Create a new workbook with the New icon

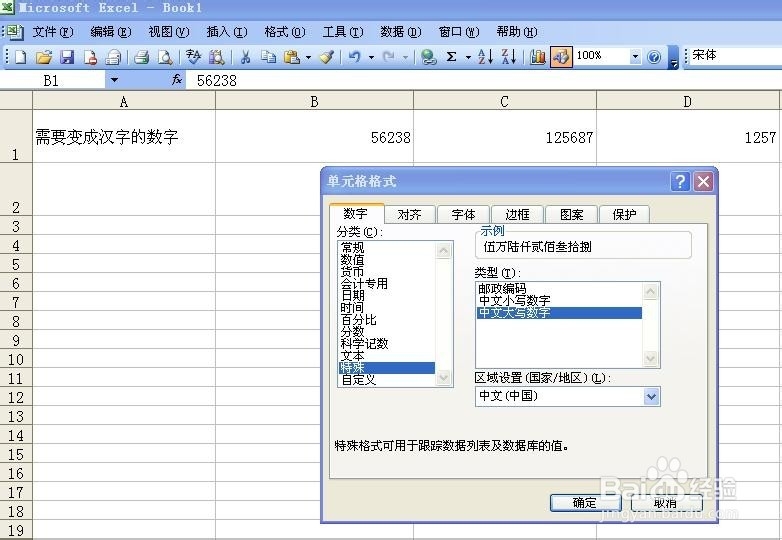tap(20, 57)
